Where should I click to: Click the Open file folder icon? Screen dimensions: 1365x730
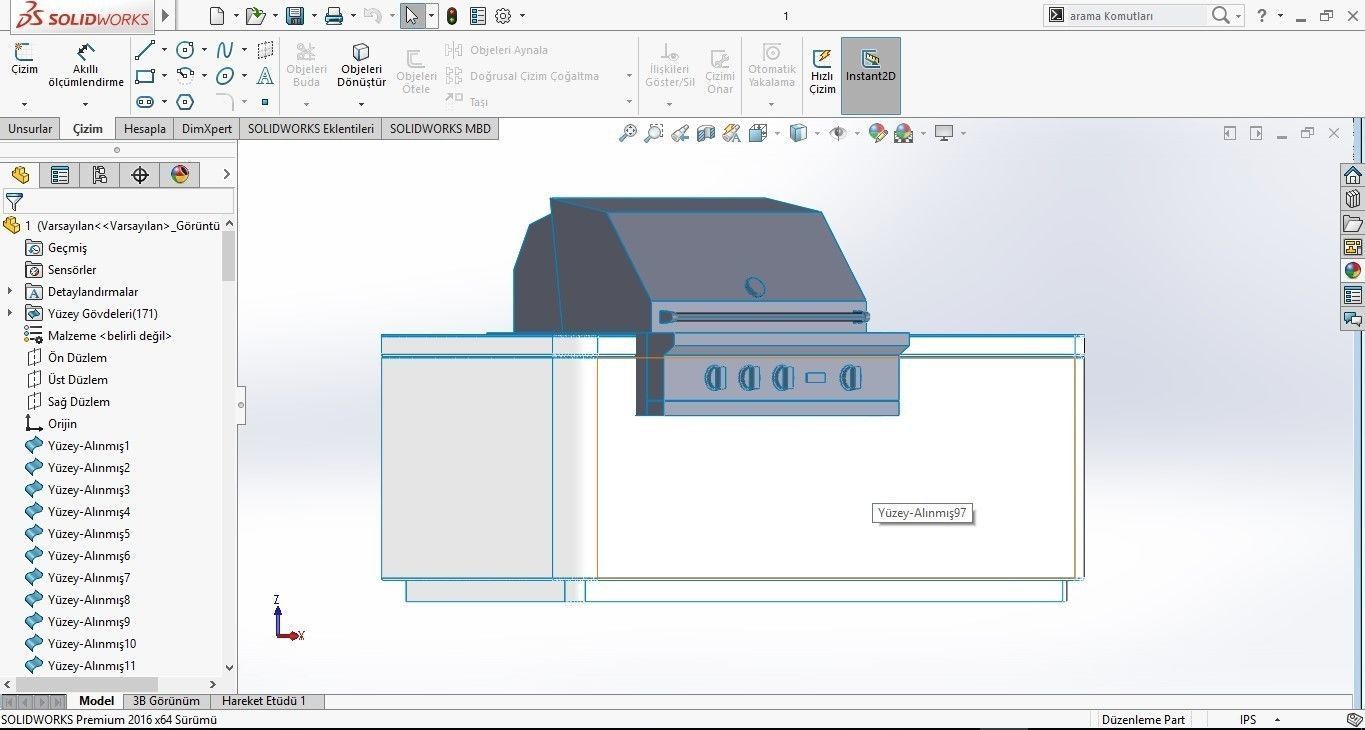[255, 16]
